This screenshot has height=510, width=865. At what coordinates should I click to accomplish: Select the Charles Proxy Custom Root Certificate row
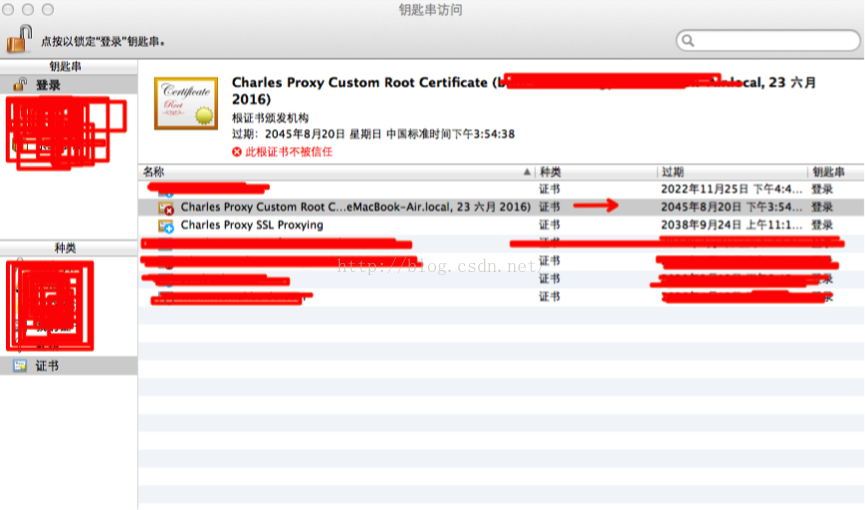pyautogui.click(x=501, y=207)
